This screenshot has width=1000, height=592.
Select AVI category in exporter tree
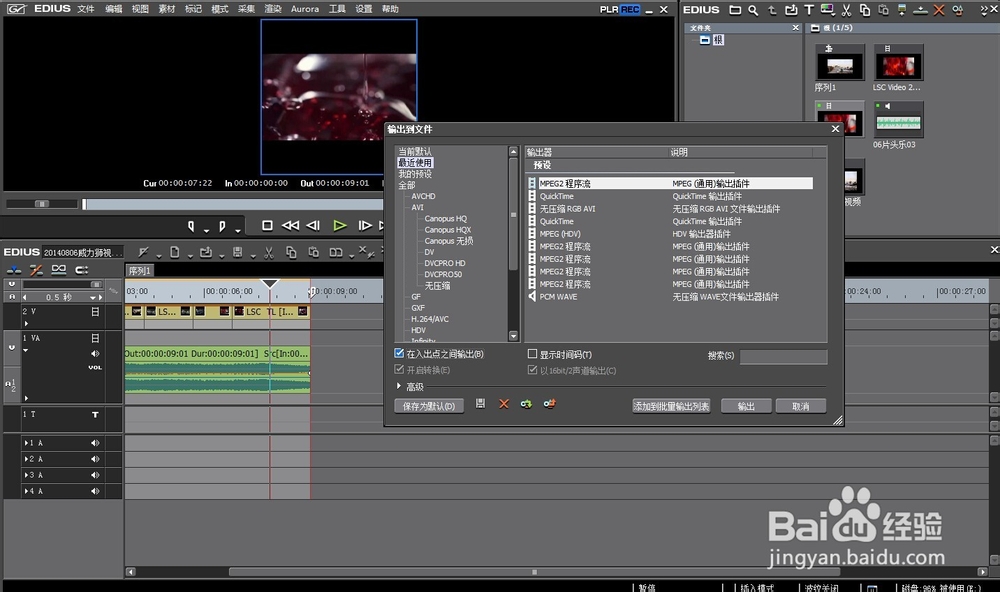(x=417, y=207)
